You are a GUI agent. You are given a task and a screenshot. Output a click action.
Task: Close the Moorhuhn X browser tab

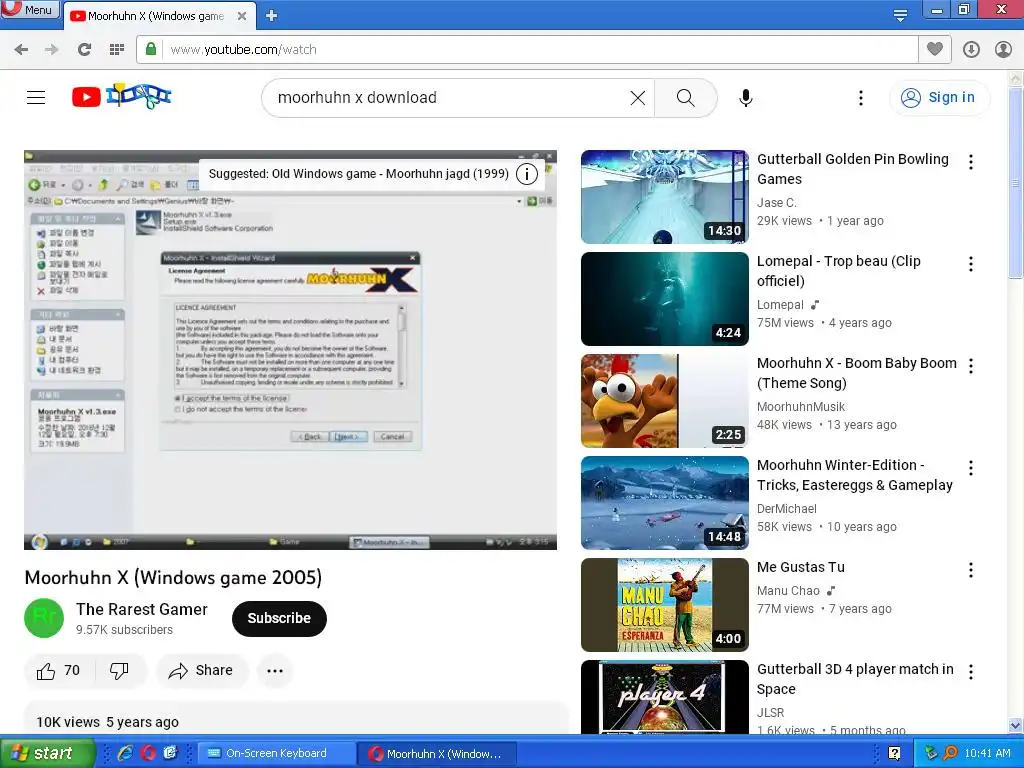(242, 16)
